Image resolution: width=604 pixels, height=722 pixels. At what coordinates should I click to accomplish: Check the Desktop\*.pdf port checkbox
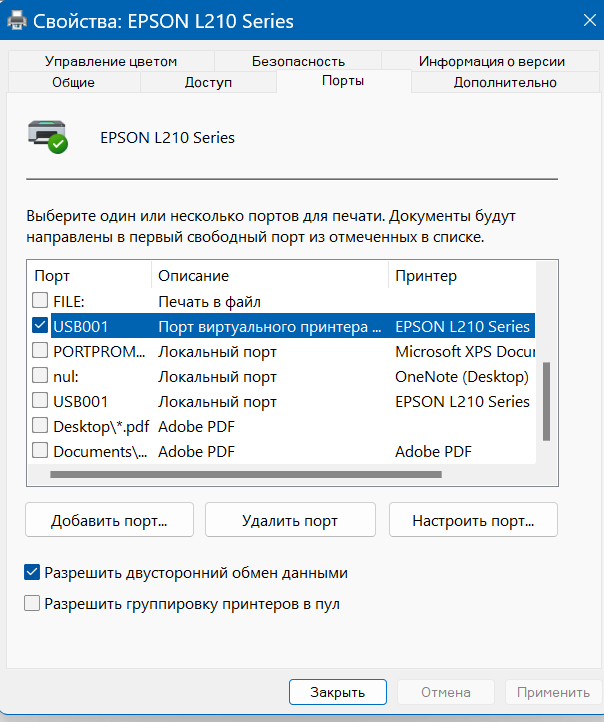point(40,425)
